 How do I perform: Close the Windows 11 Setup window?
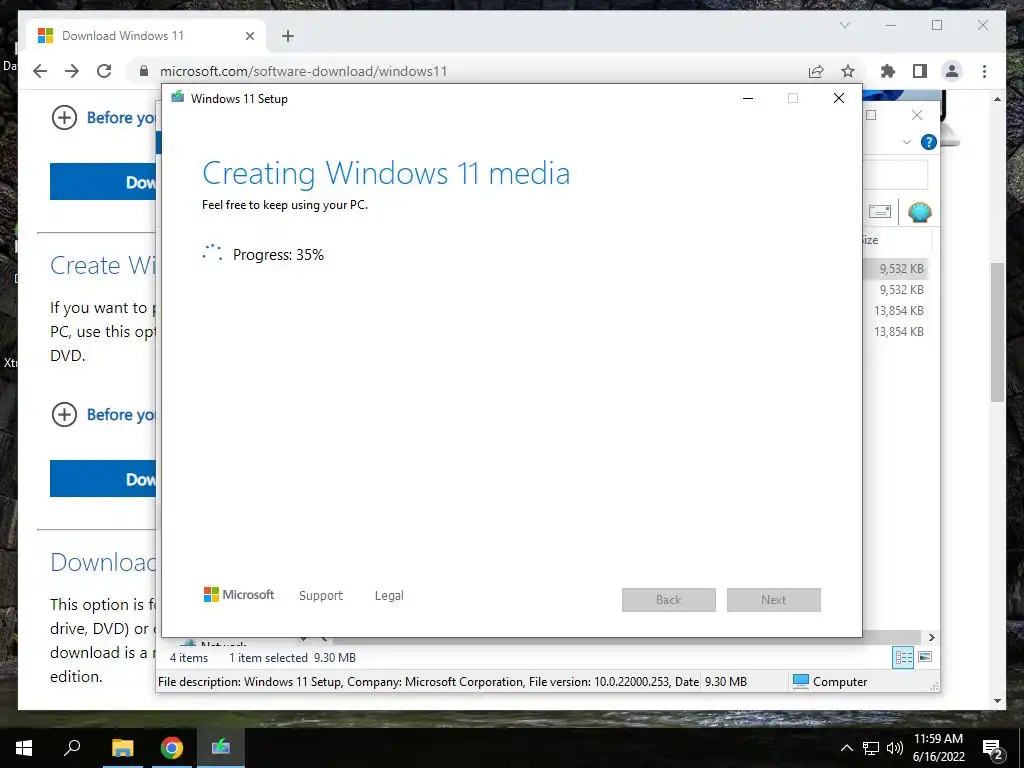coord(839,98)
